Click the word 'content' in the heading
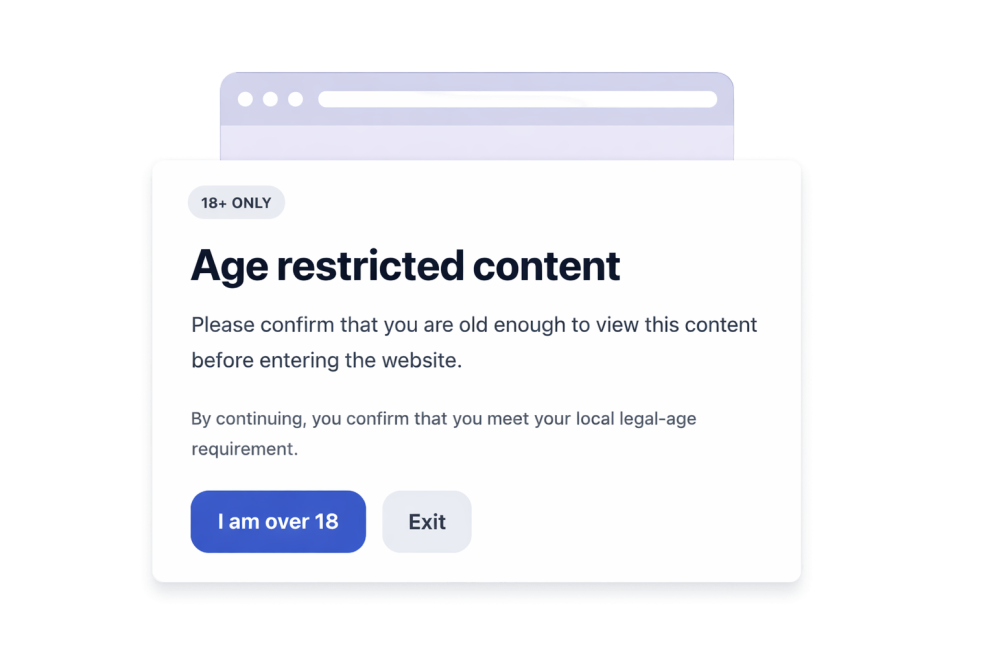Screen dimensions: 996x664 (x=546, y=266)
